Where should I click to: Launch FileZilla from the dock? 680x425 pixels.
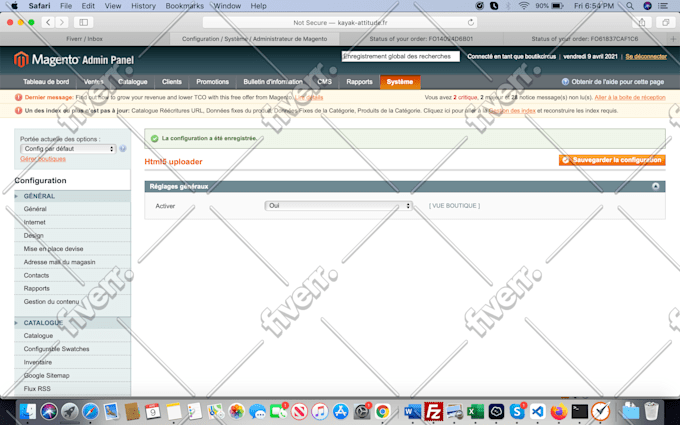[433, 411]
